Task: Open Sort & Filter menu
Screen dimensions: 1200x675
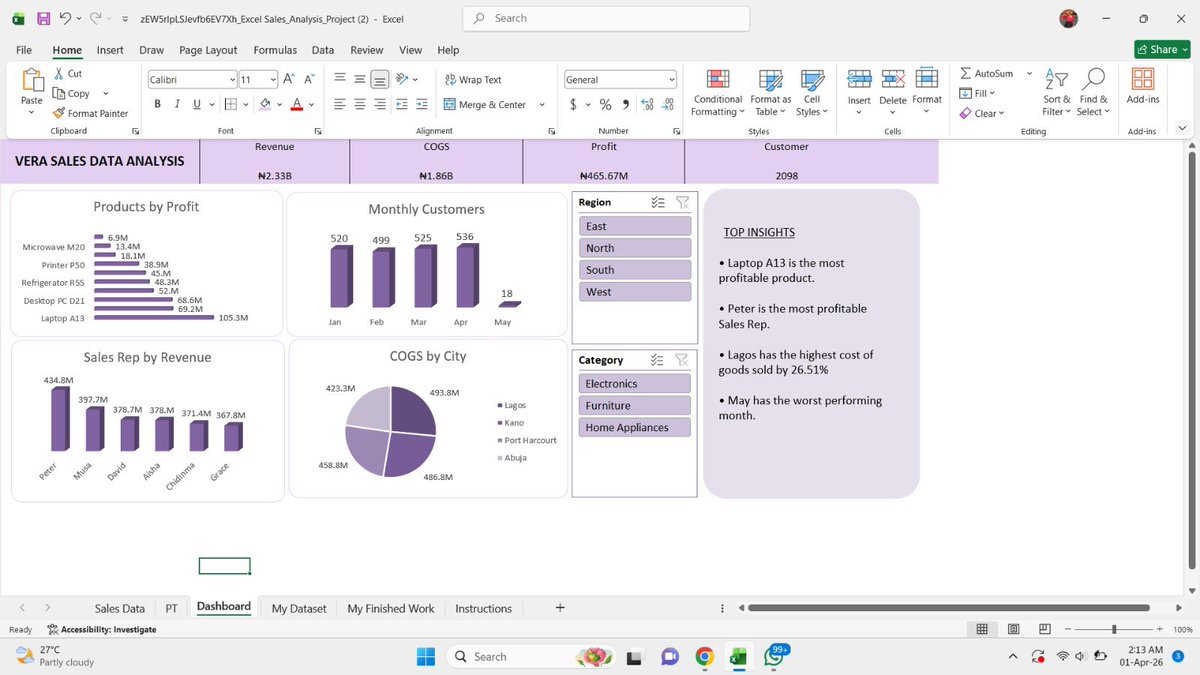Action: click(x=1056, y=92)
